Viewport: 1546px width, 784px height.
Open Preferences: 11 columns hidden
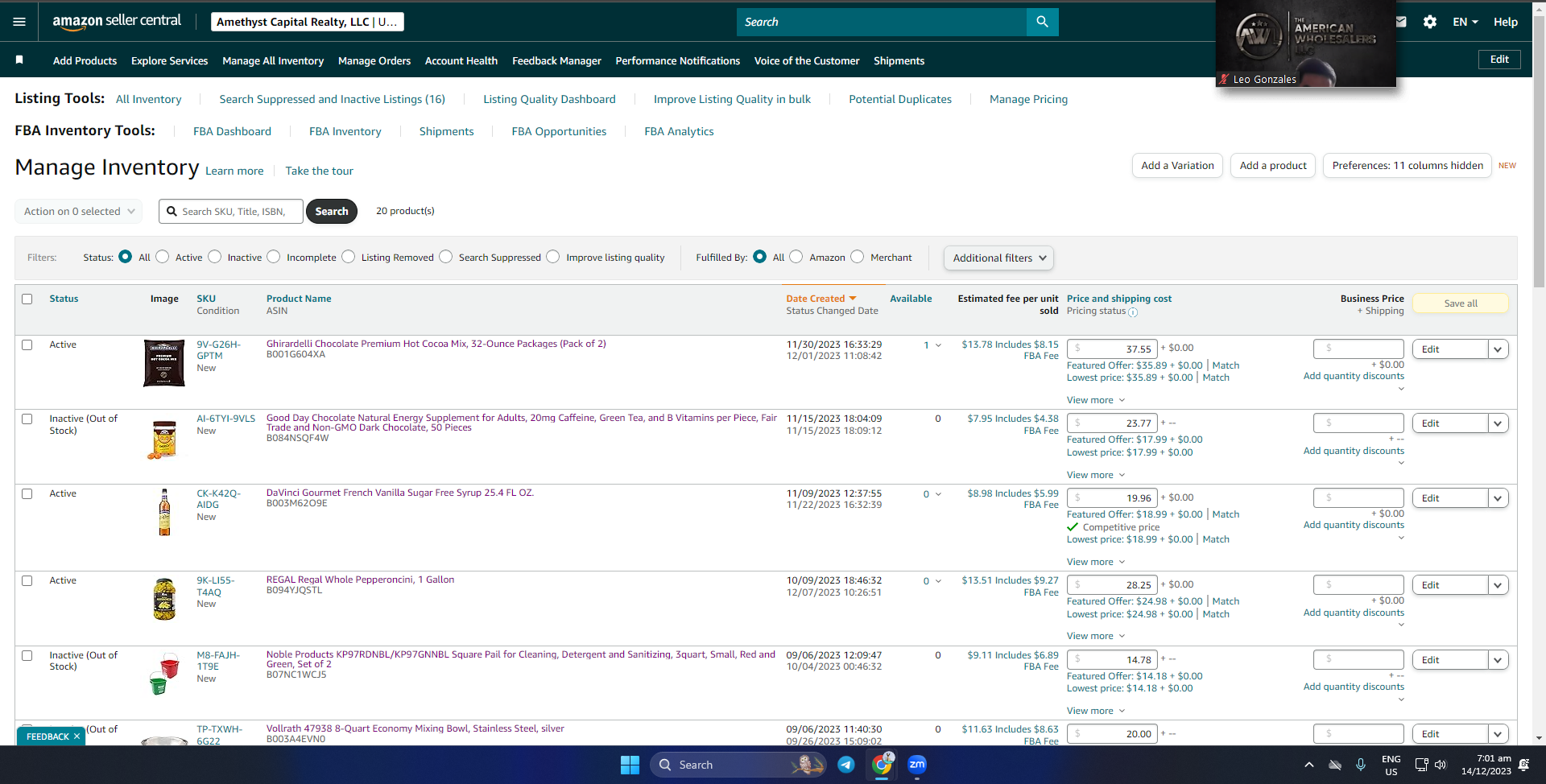tap(1408, 166)
